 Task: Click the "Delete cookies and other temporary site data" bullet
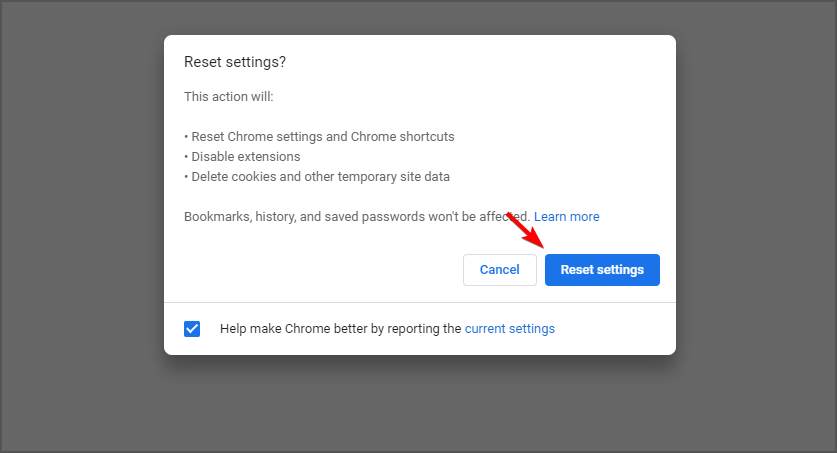(318, 177)
